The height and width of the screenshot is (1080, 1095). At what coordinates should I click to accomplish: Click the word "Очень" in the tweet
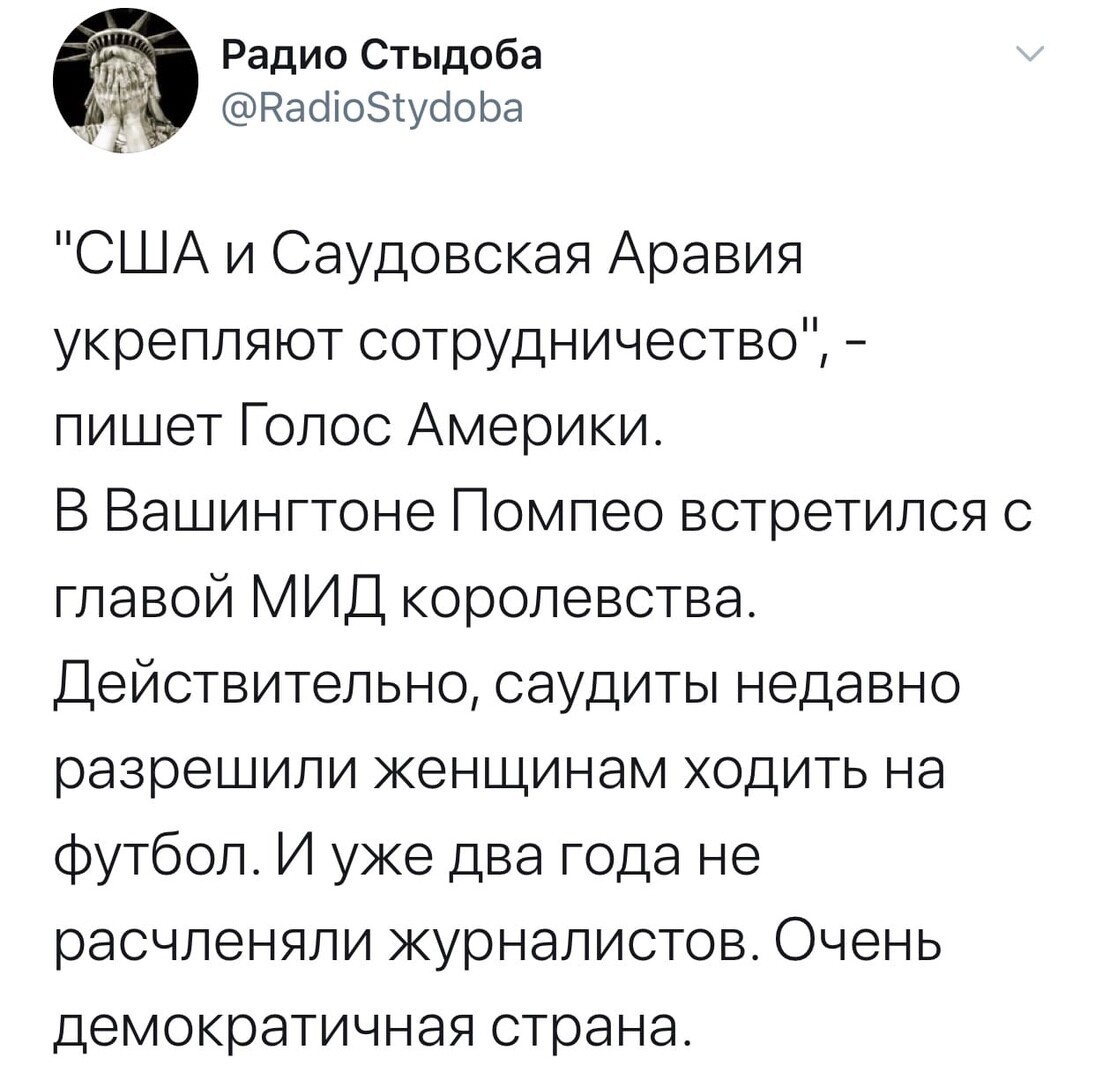(856, 947)
